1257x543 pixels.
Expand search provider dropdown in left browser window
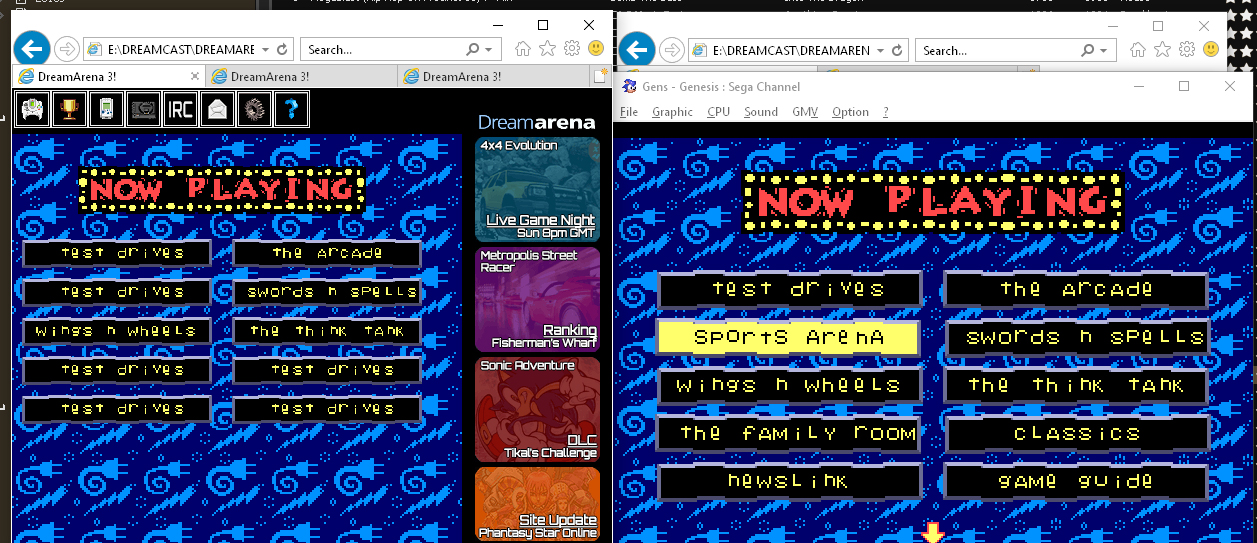[x=489, y=49]
